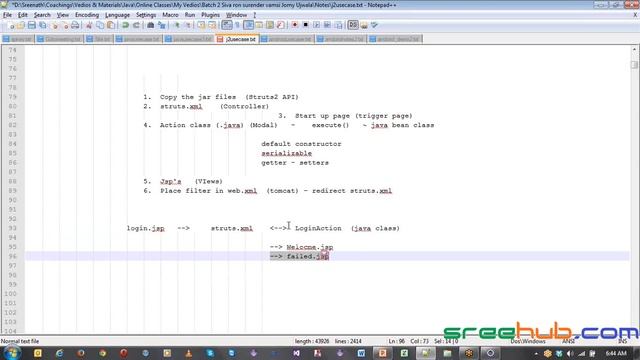Click "default constructor" text line
The height and width of the screenshot is (360, 640).
(x=301, y=144)
